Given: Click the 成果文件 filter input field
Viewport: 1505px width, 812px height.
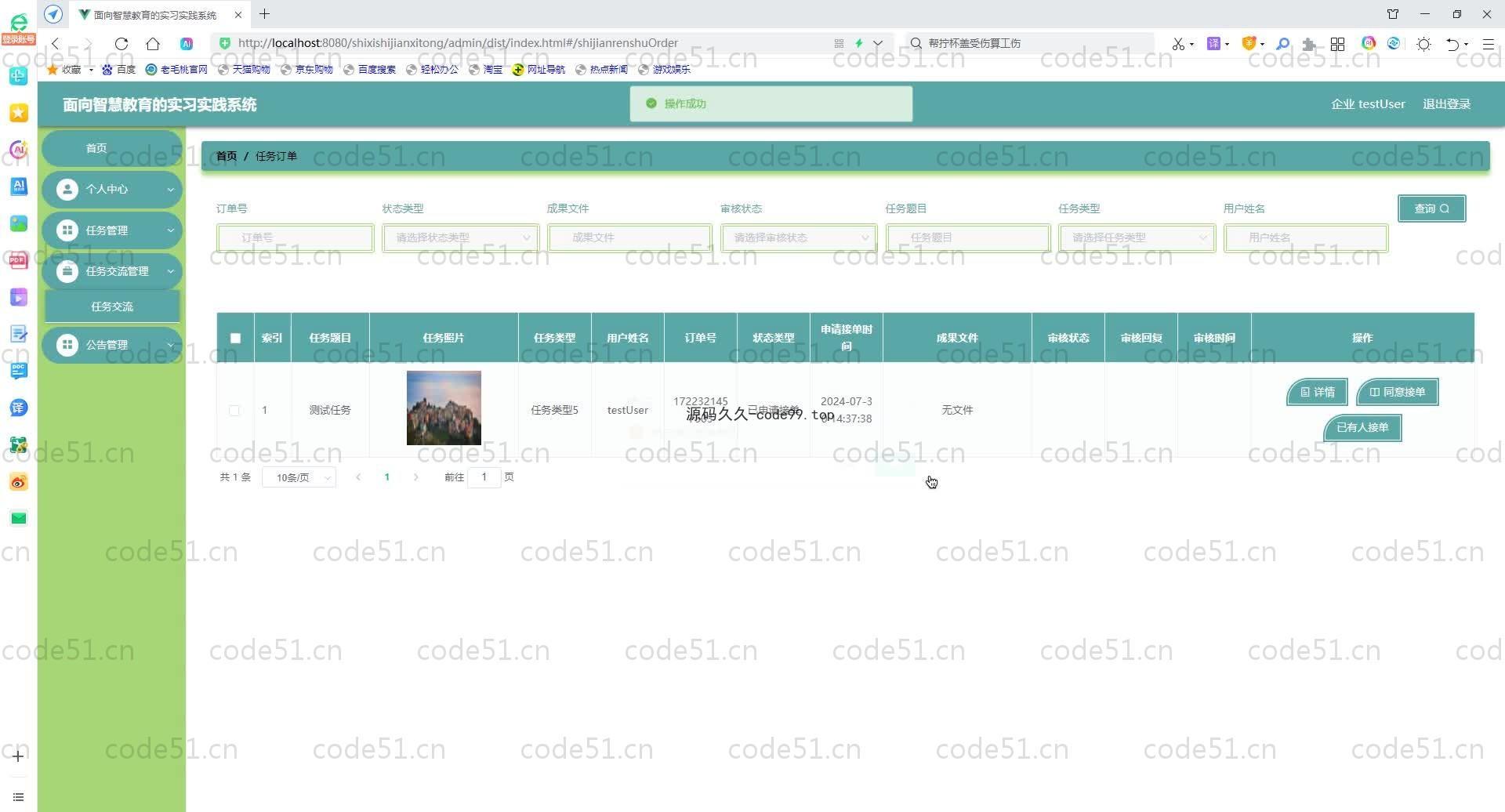Looking at the screenshot, I should click(x=629, y=237).
